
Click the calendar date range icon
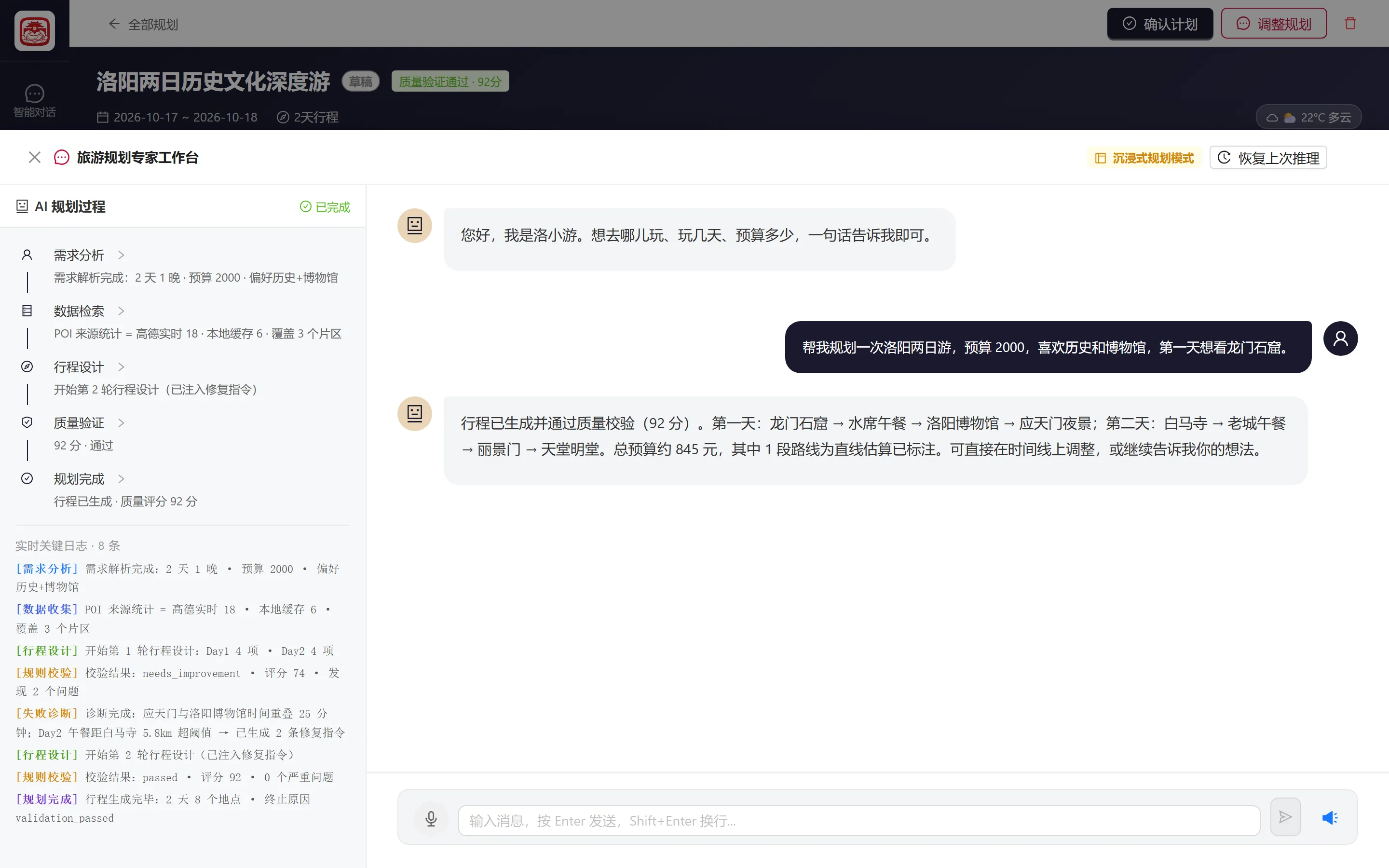pos(103,117)
